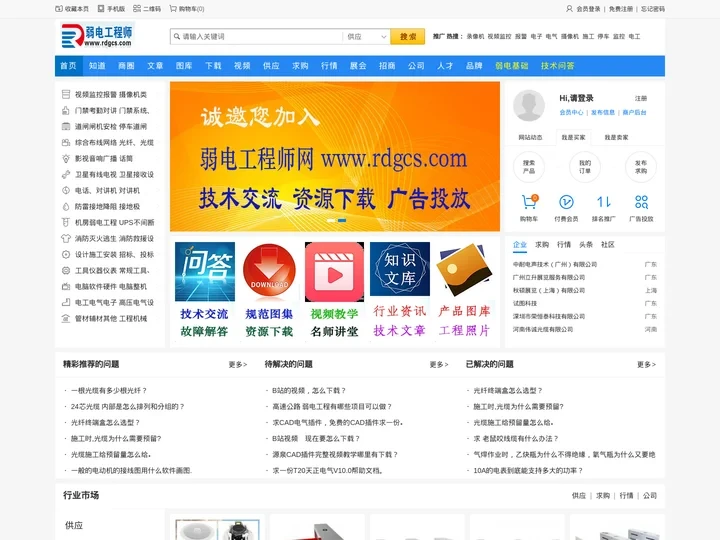Select the 下载 navigation item
This screenshot has height=540, width=720.
[213, 66]
